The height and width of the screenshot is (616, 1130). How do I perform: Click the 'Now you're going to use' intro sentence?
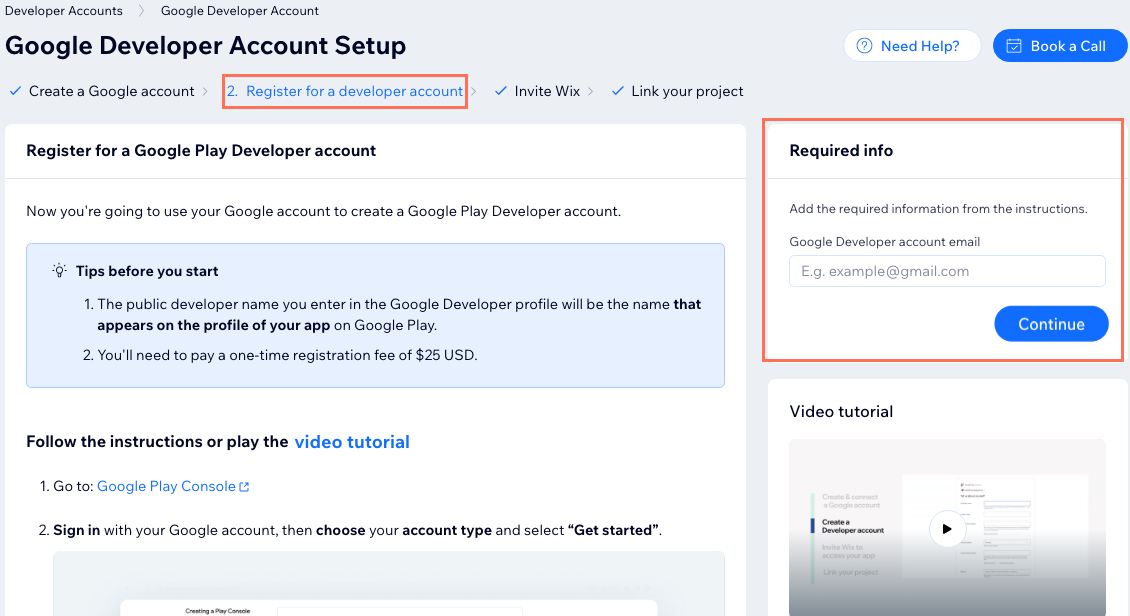[324, 211]
